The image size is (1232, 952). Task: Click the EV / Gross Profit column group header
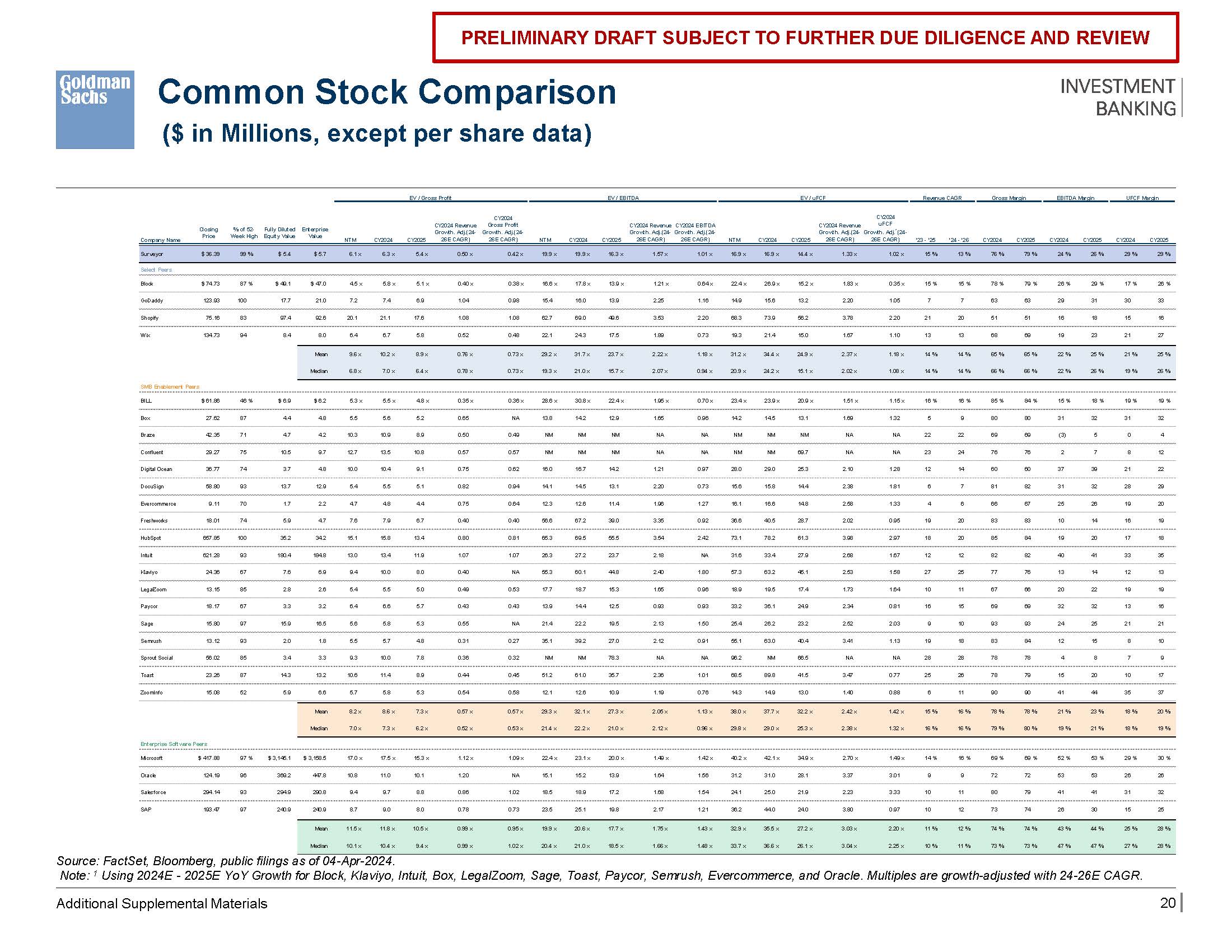pyautogui.click(x=431, y=198)
